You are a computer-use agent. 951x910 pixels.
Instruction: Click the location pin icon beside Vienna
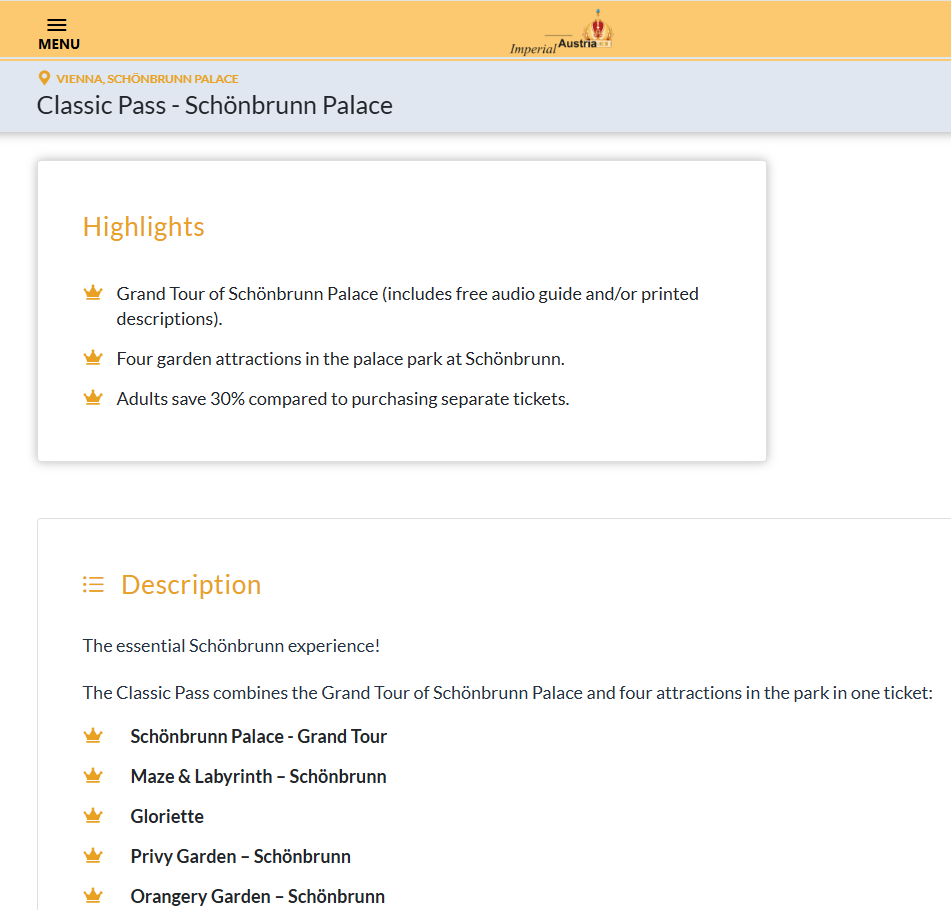(x=44, y=78)
